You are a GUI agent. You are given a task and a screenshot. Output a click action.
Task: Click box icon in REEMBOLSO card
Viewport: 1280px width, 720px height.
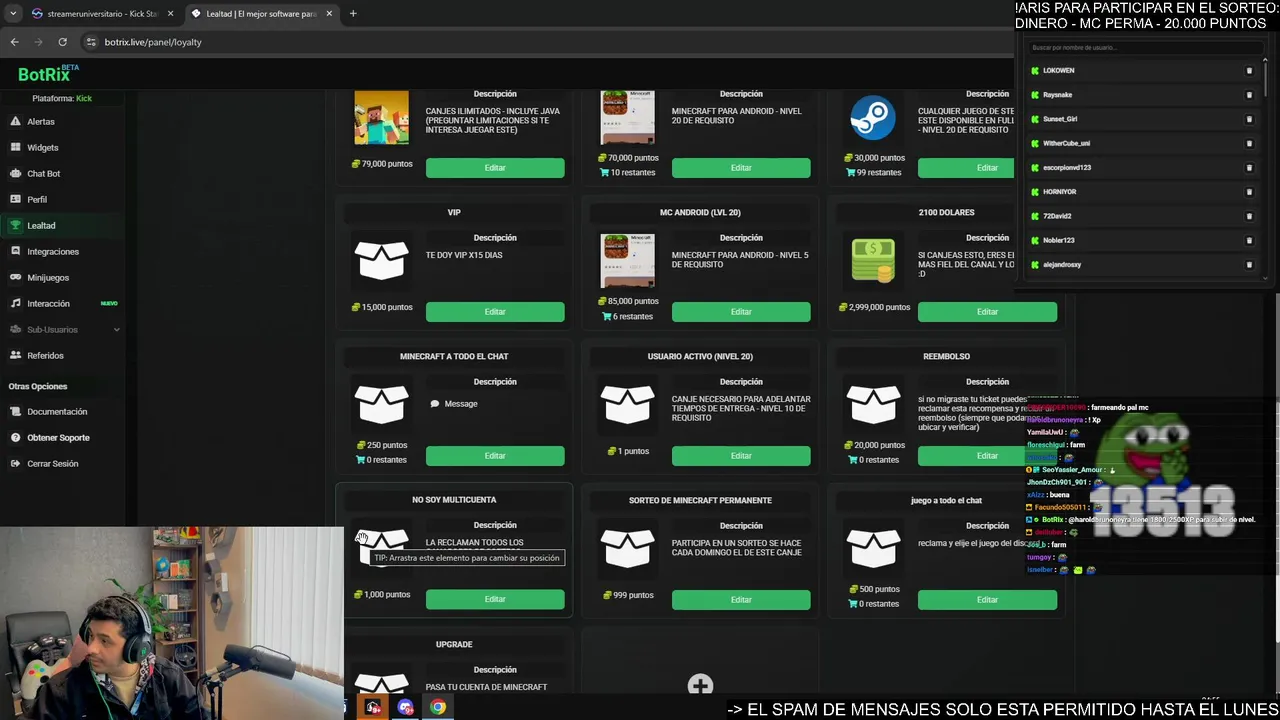tap(873, 404)
